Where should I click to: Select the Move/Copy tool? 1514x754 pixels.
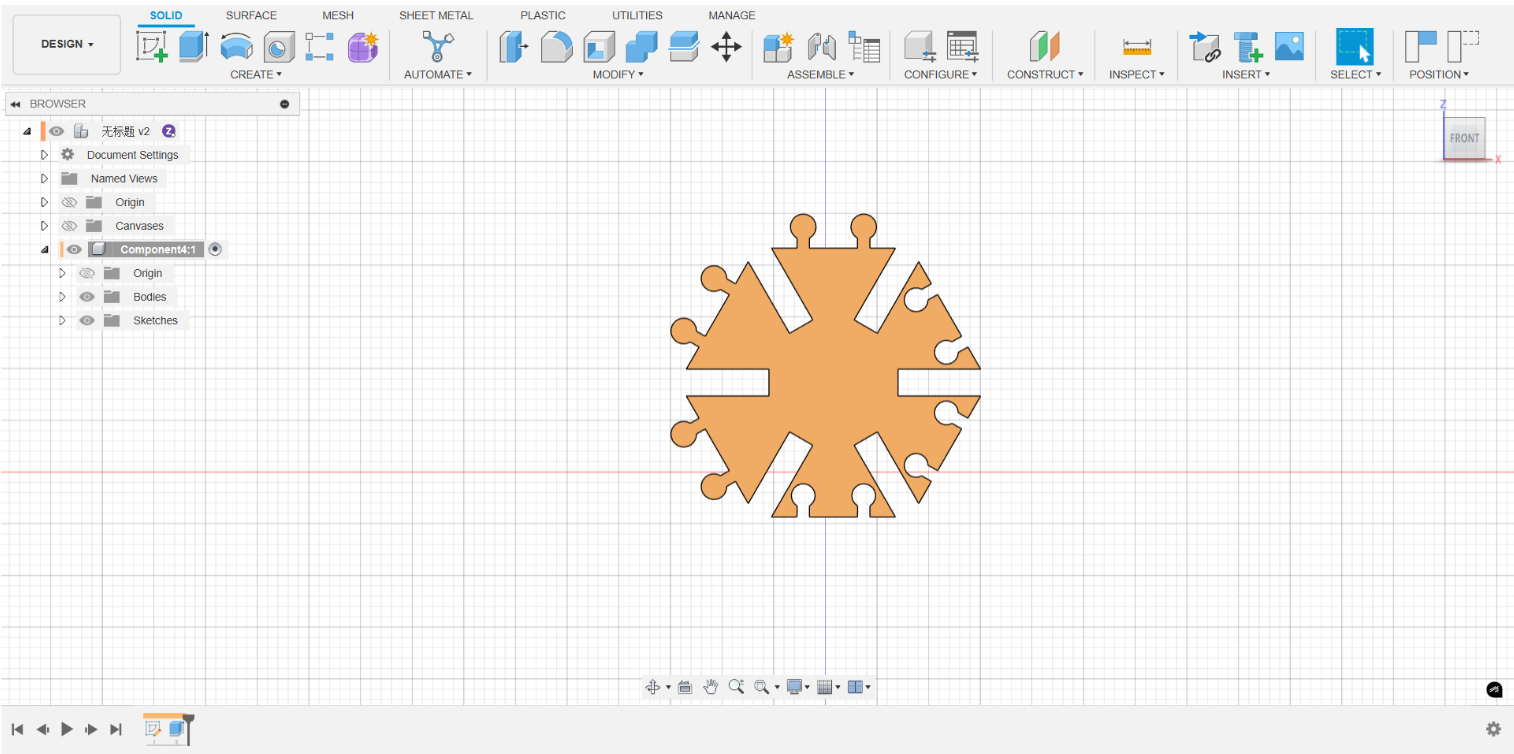[x=726, y=46]
